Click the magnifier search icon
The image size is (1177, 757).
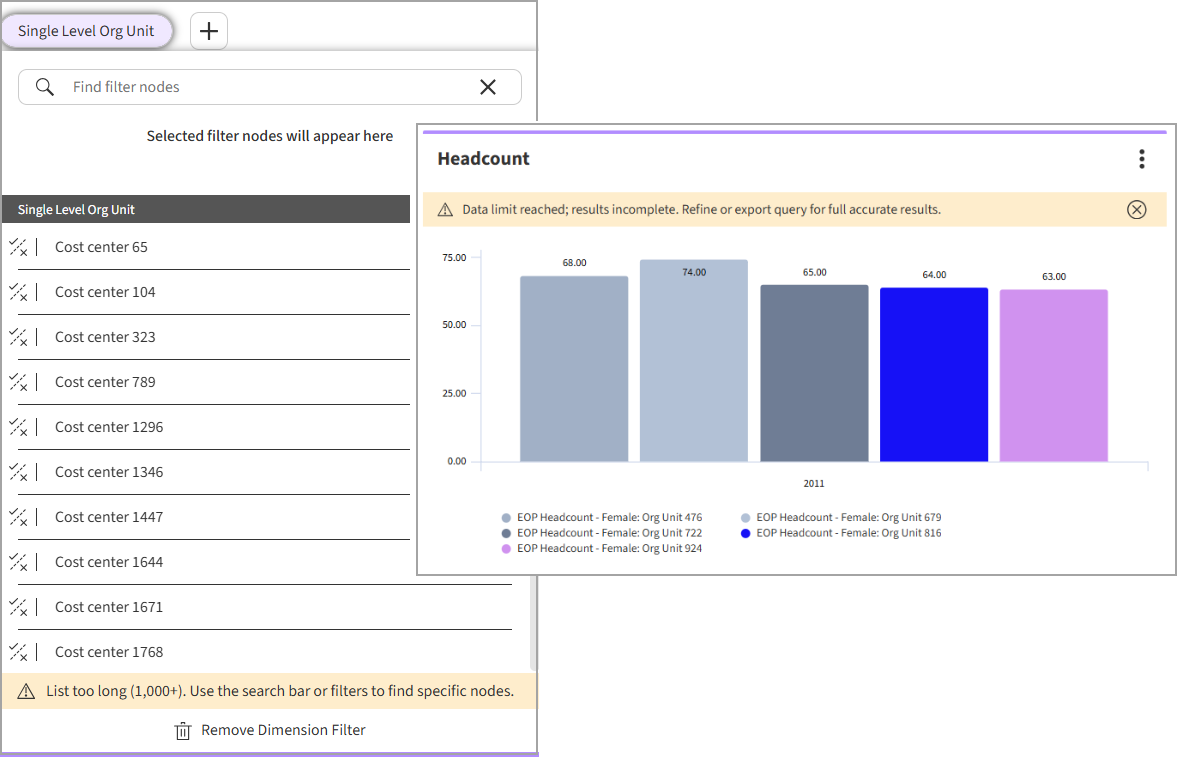coord(45,87)
